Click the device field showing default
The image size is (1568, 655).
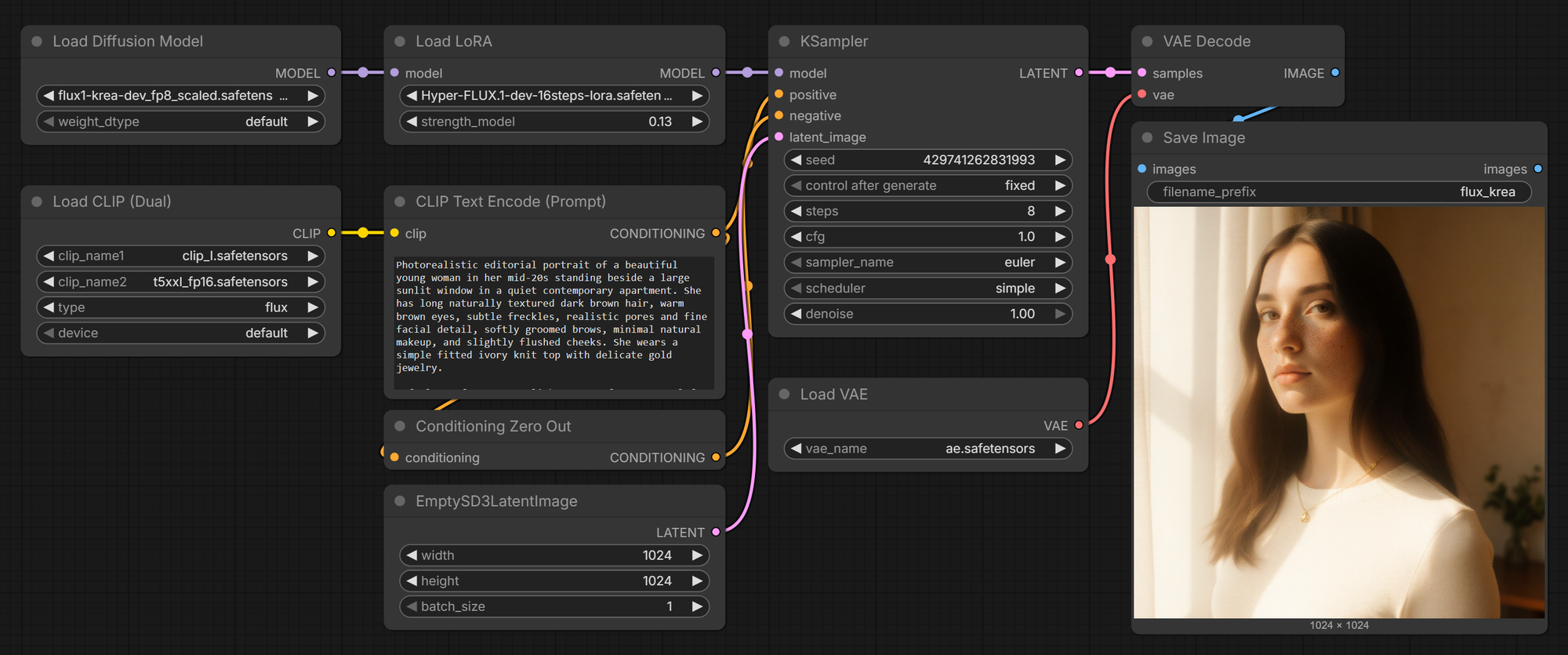(x=181, y=333)
